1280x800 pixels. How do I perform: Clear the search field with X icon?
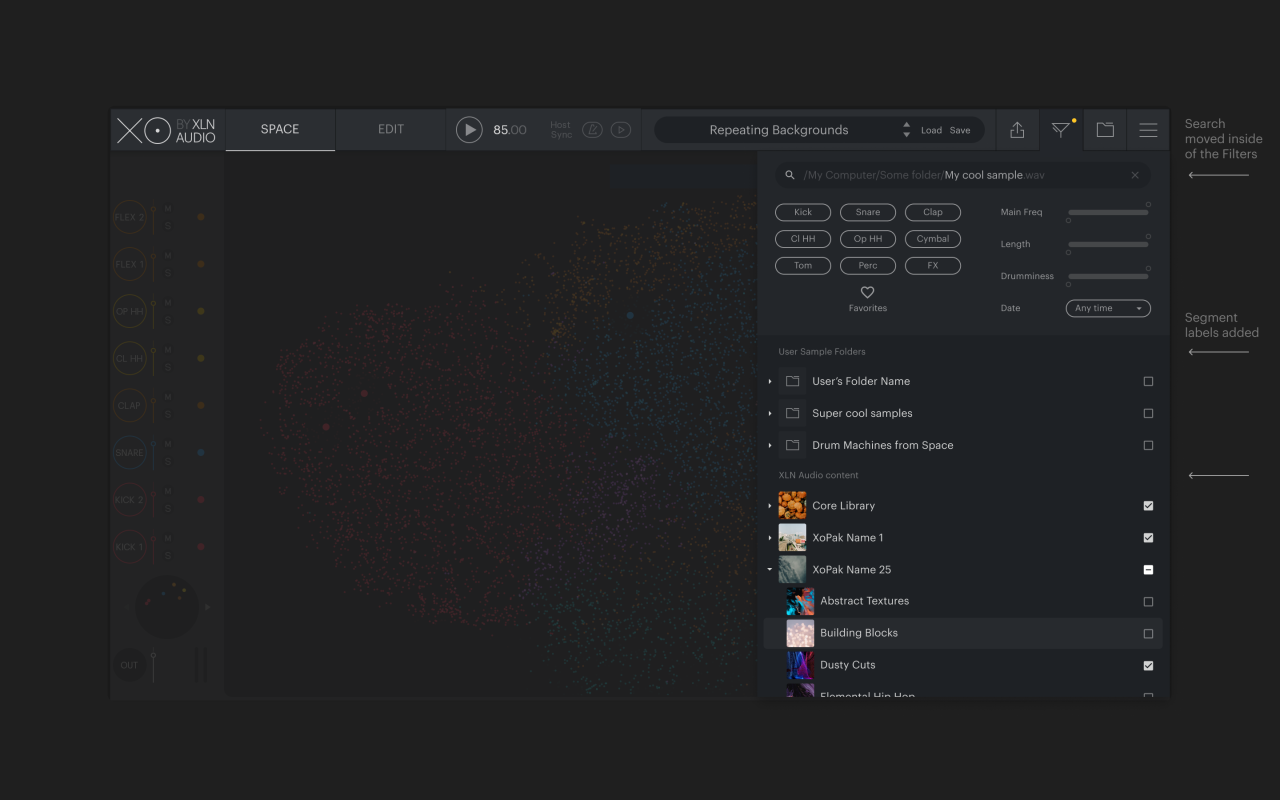click(x=1135, y=175)
